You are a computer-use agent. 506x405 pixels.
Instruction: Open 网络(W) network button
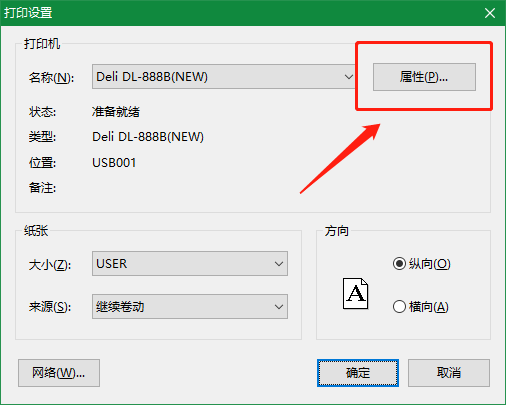click(59, 373)
